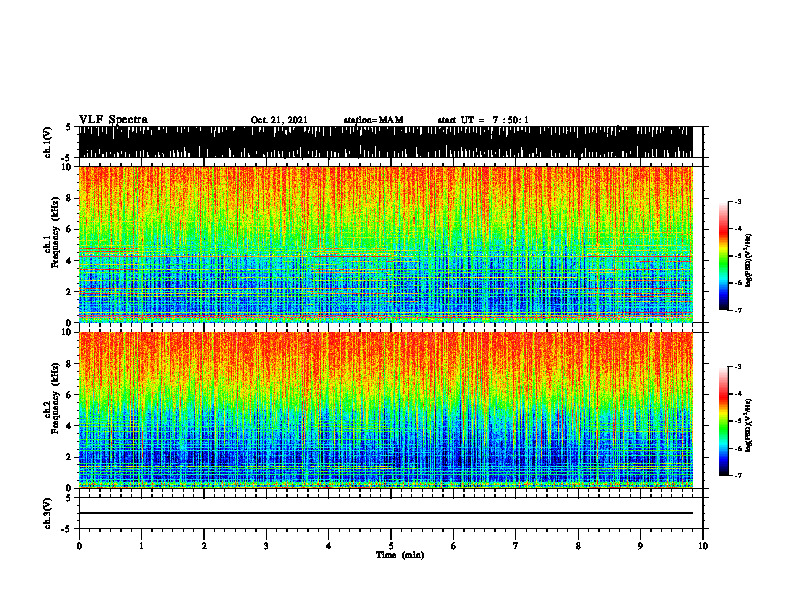Click time axis tick label "7"
This screenshot has height=612, width=792.
pyautogui.click(x=516, y=546)
